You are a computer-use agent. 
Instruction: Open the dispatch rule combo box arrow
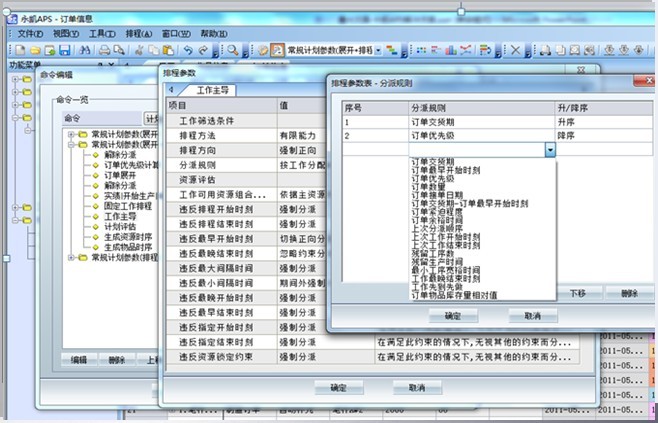550,150
